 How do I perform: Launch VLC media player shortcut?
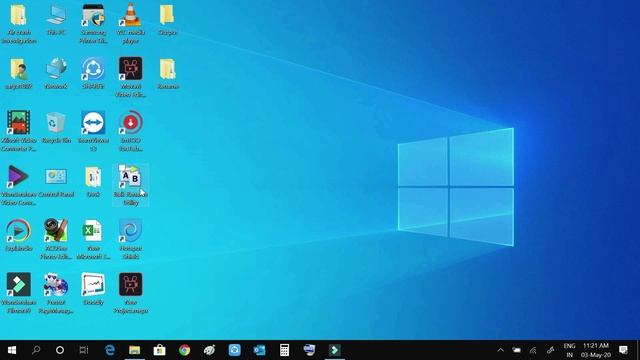point(131,24)
